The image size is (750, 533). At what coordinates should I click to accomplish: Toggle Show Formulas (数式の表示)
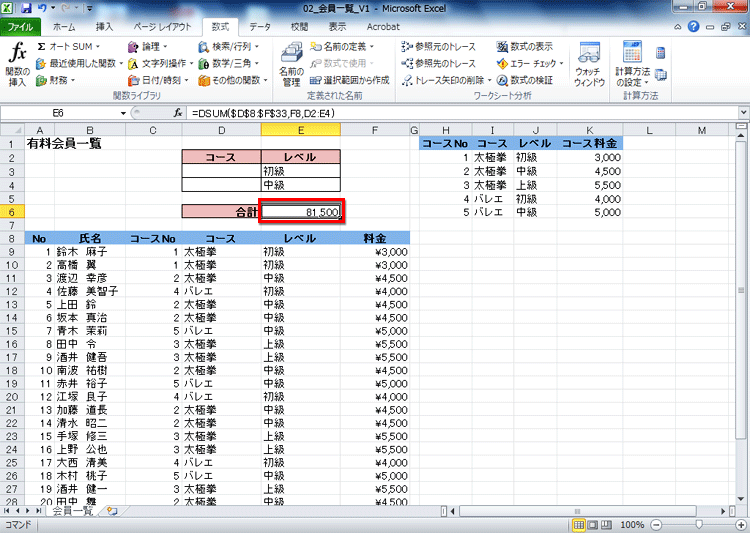pyautogui.click(x=524, y=47)
